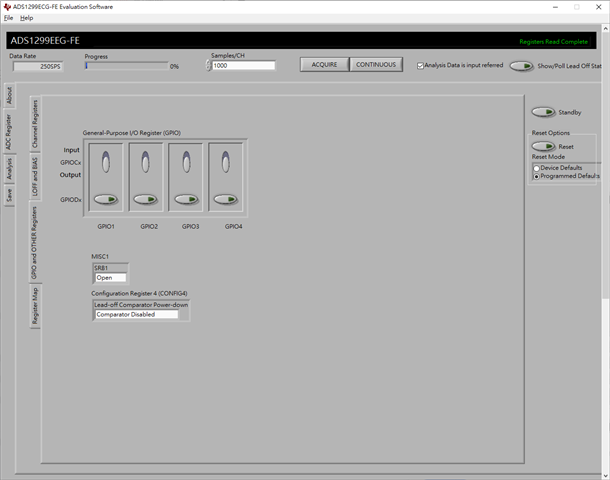Click the Progress bar
The image size is (610, 480).
click(x=126, y=66)
